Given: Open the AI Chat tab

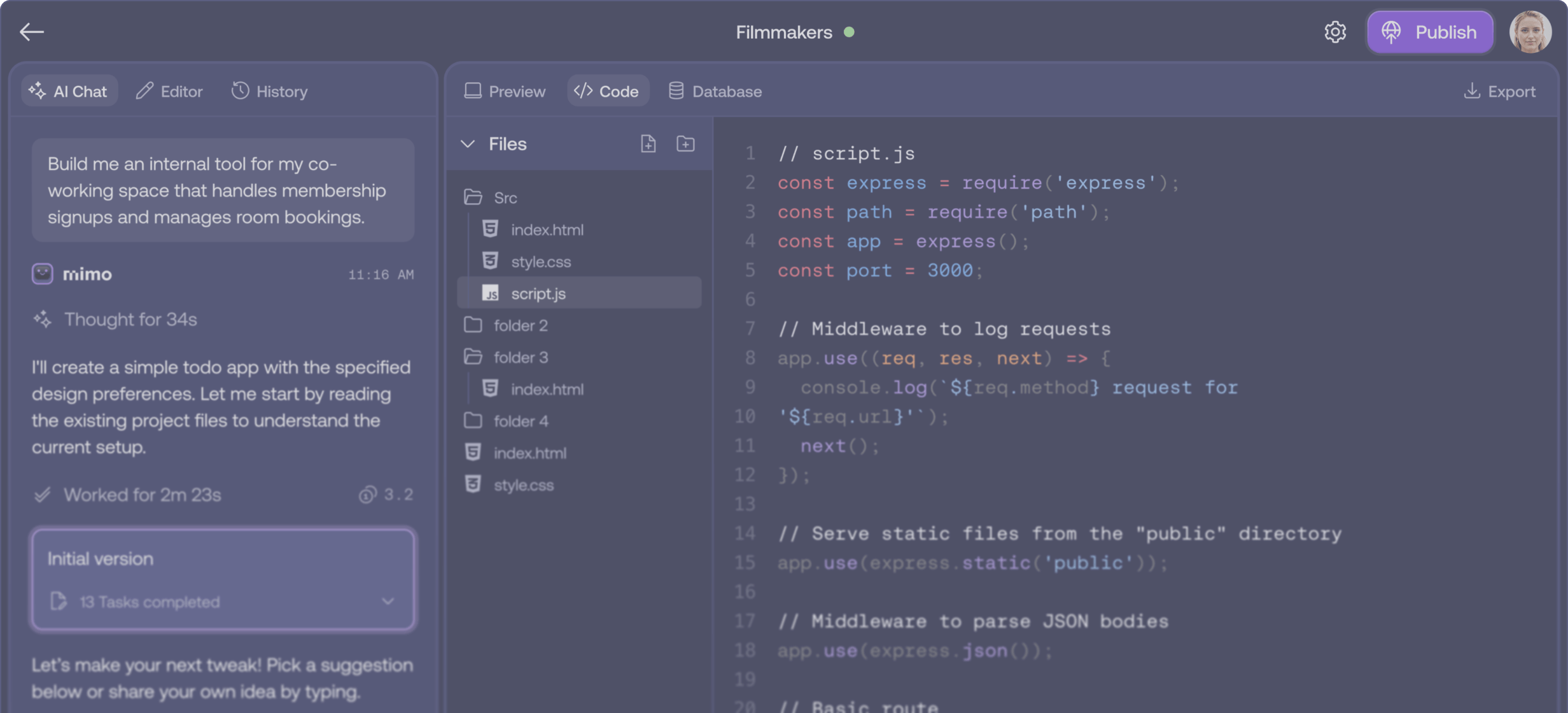Looking at the screenshot, I should click(x=69, y=90).
